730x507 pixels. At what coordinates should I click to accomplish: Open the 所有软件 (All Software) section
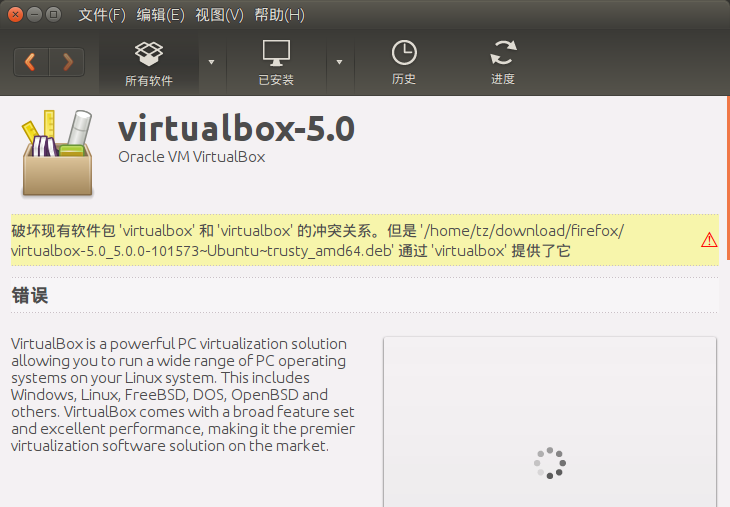[149, 63]
